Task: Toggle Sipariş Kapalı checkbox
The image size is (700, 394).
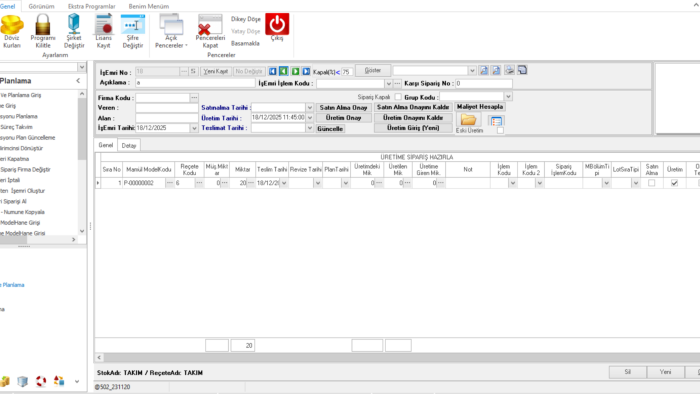Action: point(398,97)
